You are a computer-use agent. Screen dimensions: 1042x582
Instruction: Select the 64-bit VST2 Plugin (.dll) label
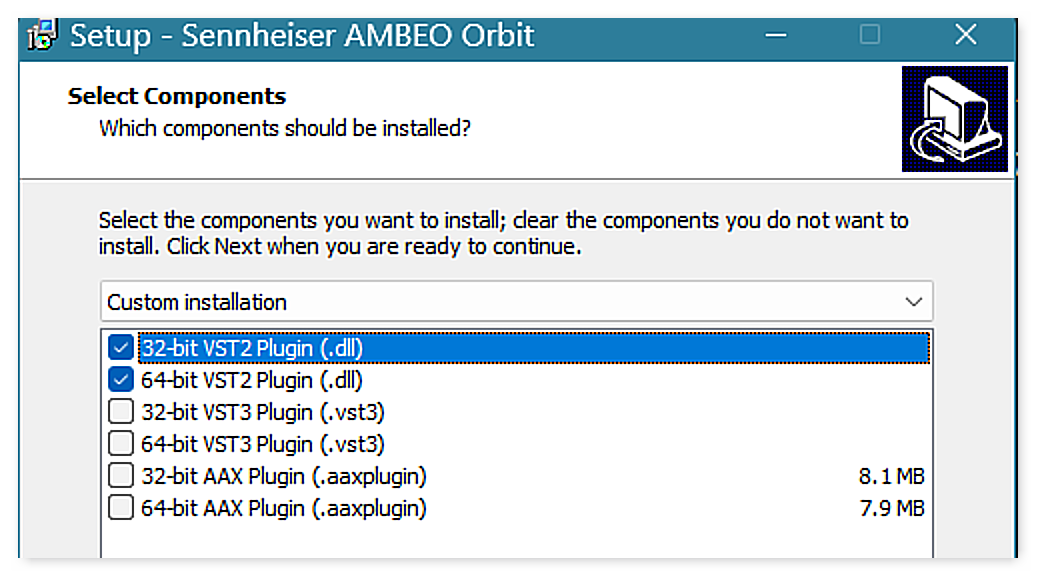(252, 380)
